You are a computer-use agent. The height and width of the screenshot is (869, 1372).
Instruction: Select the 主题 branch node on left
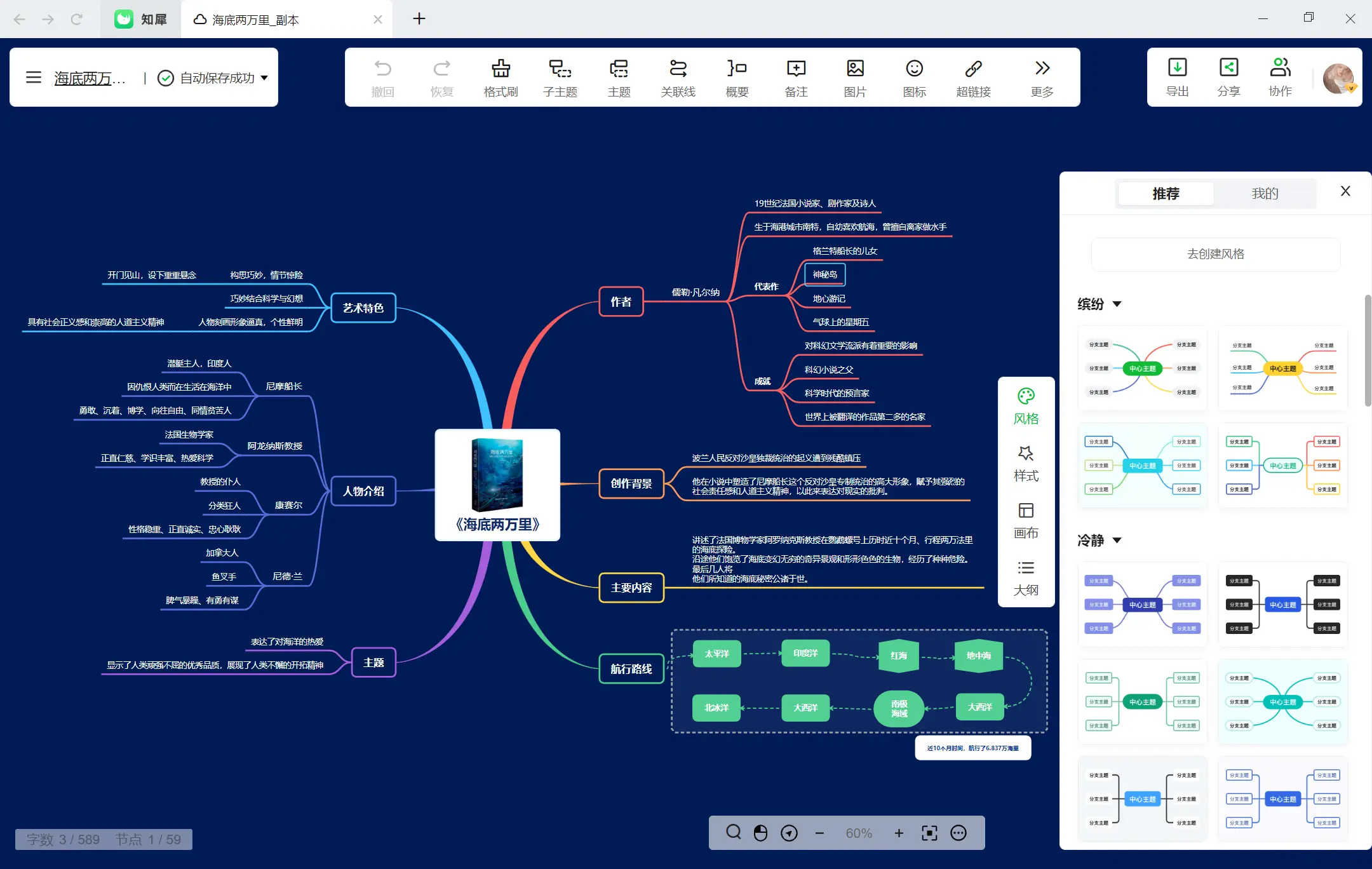373,663
